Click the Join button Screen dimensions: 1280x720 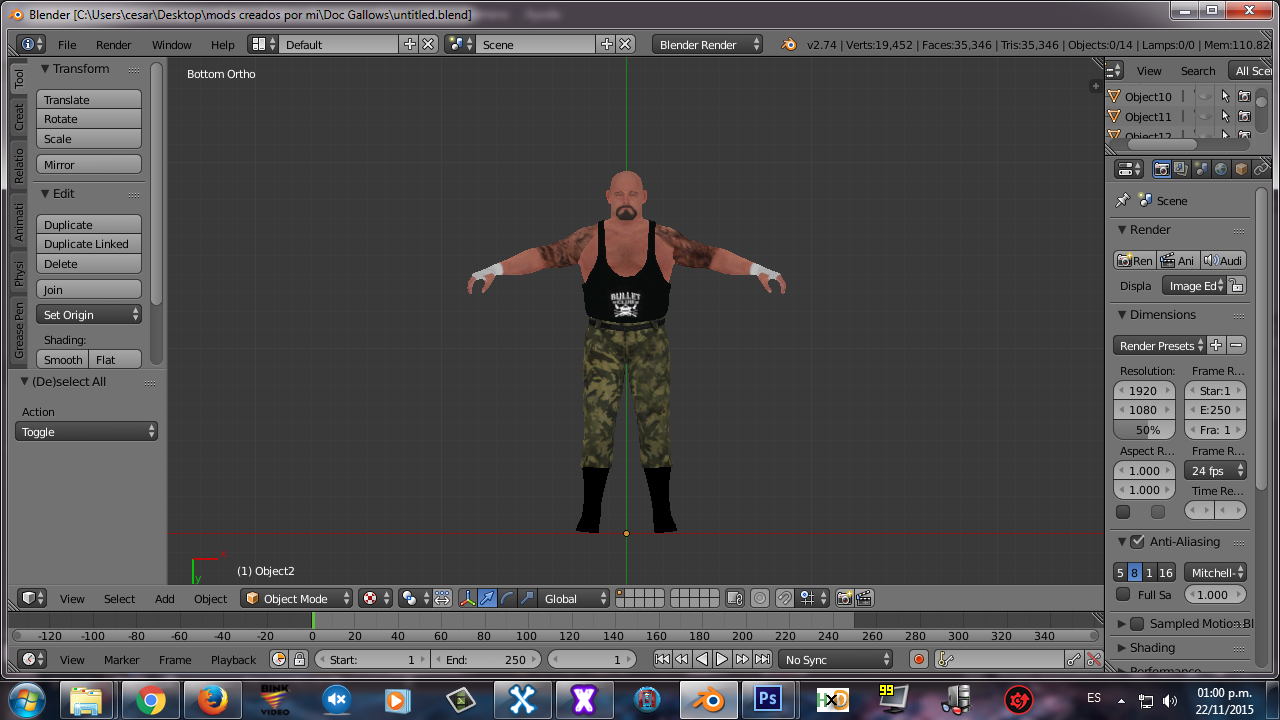pyautogui.click(x=89, y=289)
